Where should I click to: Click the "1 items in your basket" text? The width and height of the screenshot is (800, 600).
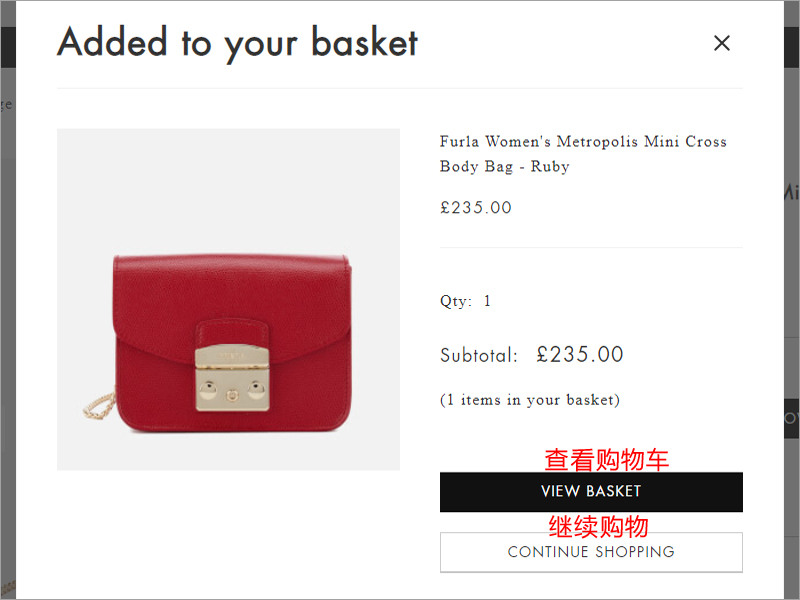click(x=530, y=400)
